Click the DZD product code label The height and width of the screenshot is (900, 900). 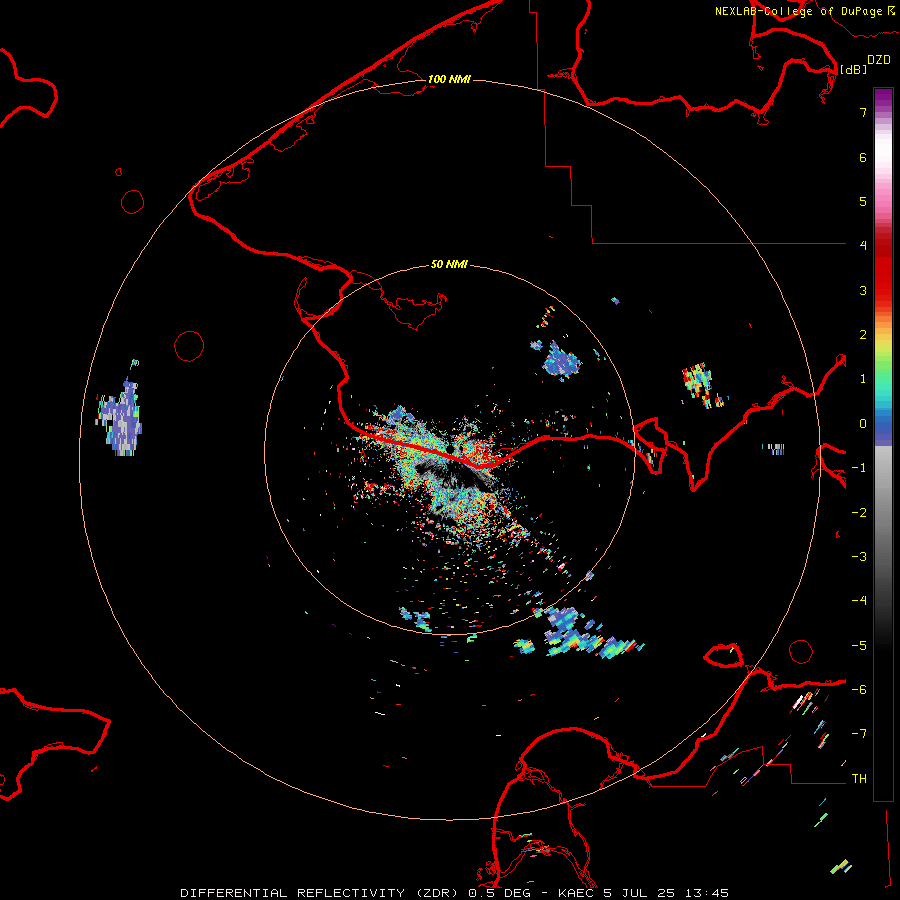(x=879, y=60)
